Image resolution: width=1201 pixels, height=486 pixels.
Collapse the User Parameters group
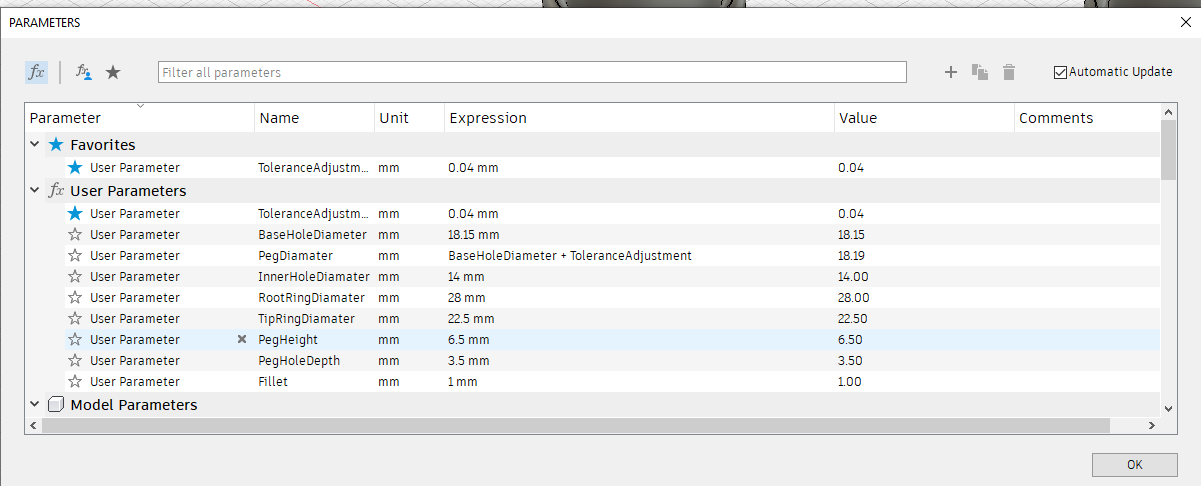pyautogui.click(x=35, y=191)
